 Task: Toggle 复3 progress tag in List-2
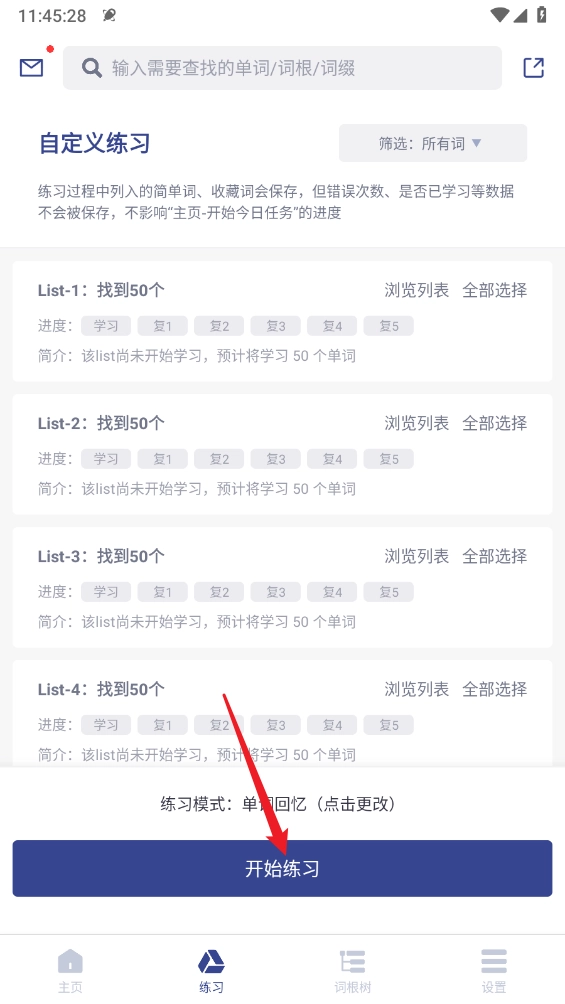[x=275, y=459]
